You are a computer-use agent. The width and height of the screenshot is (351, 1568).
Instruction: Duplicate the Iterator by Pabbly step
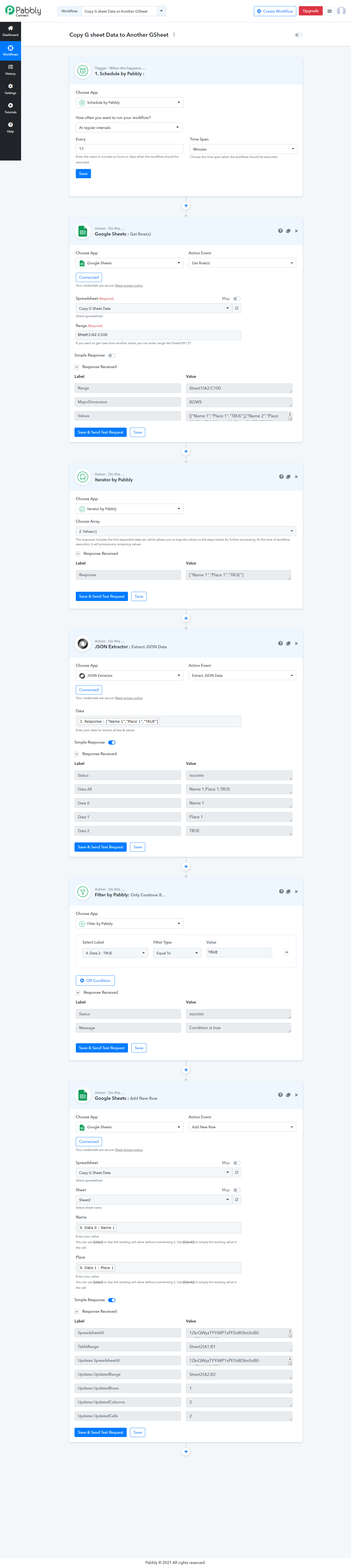click(288, 477)
